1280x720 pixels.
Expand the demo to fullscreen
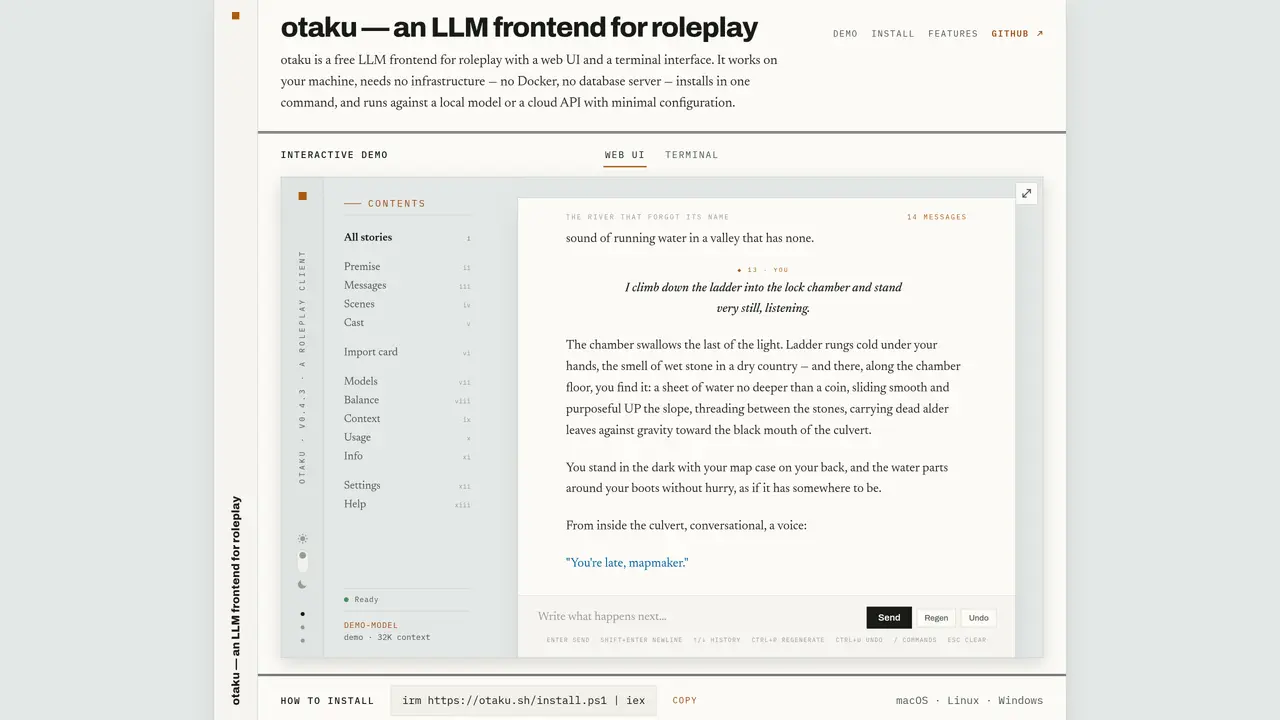point(1026,193)
